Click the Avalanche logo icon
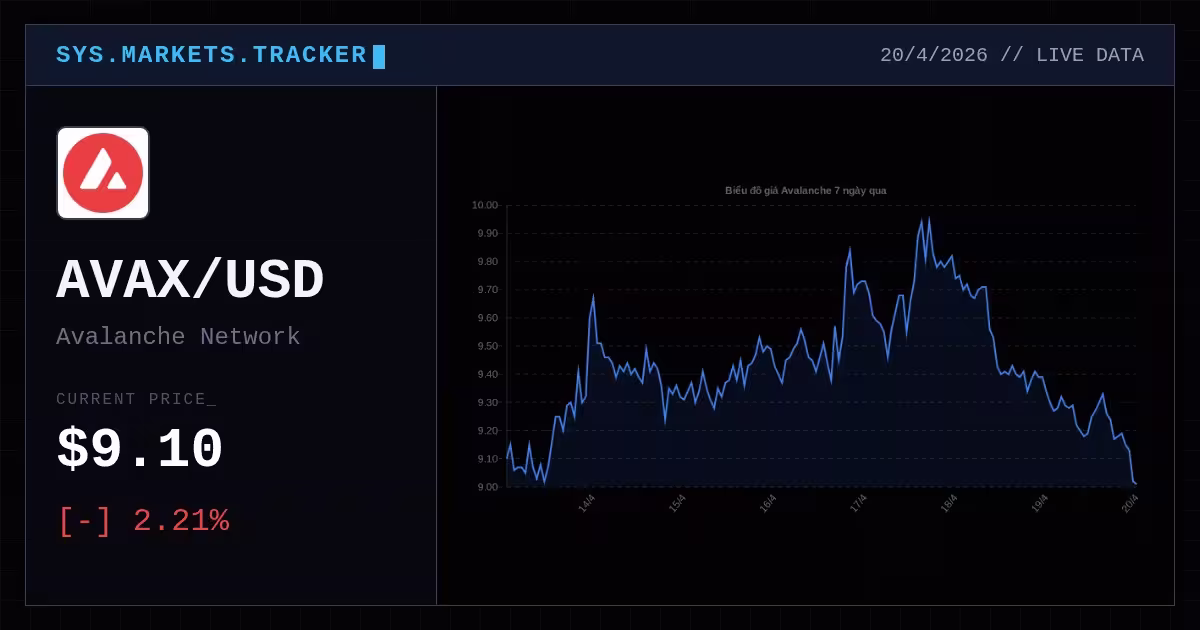 (x=103, y=173)
